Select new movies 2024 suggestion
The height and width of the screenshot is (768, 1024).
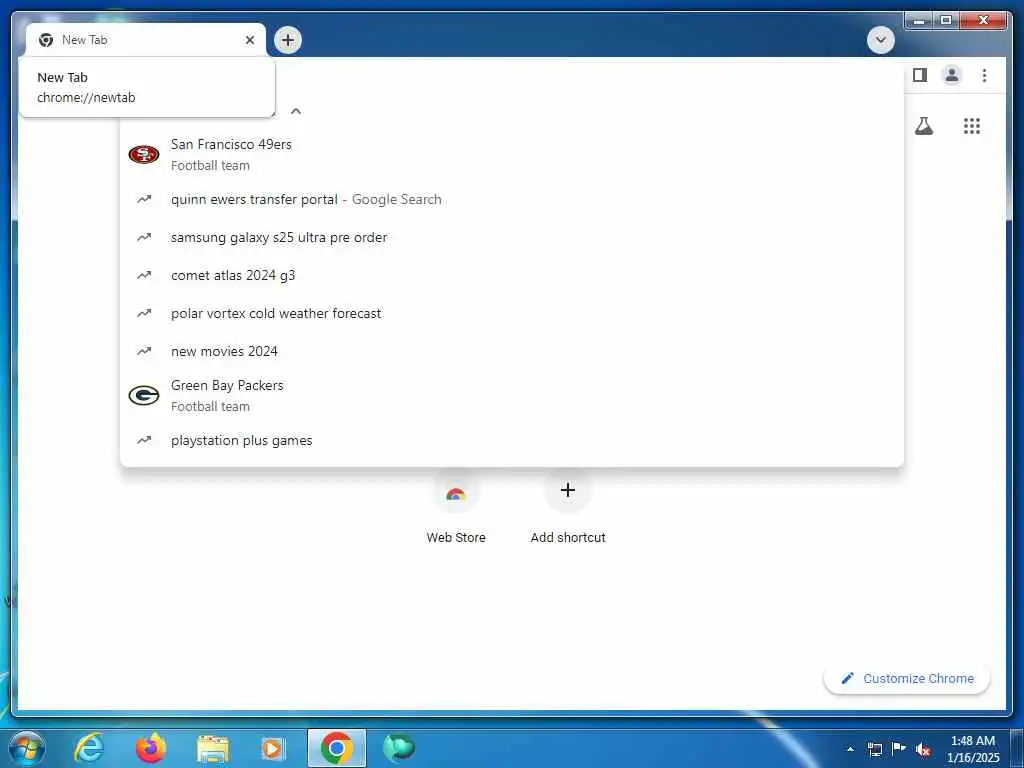512,351
